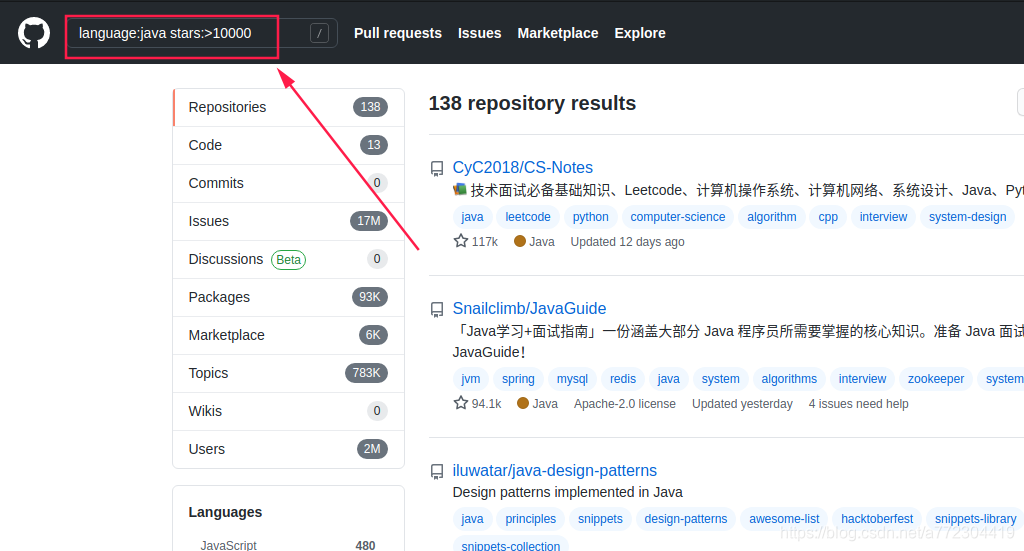Viewport: 1024px width, 551px height.
Task: Click the principles topic tag
Action: click(530, 518)
